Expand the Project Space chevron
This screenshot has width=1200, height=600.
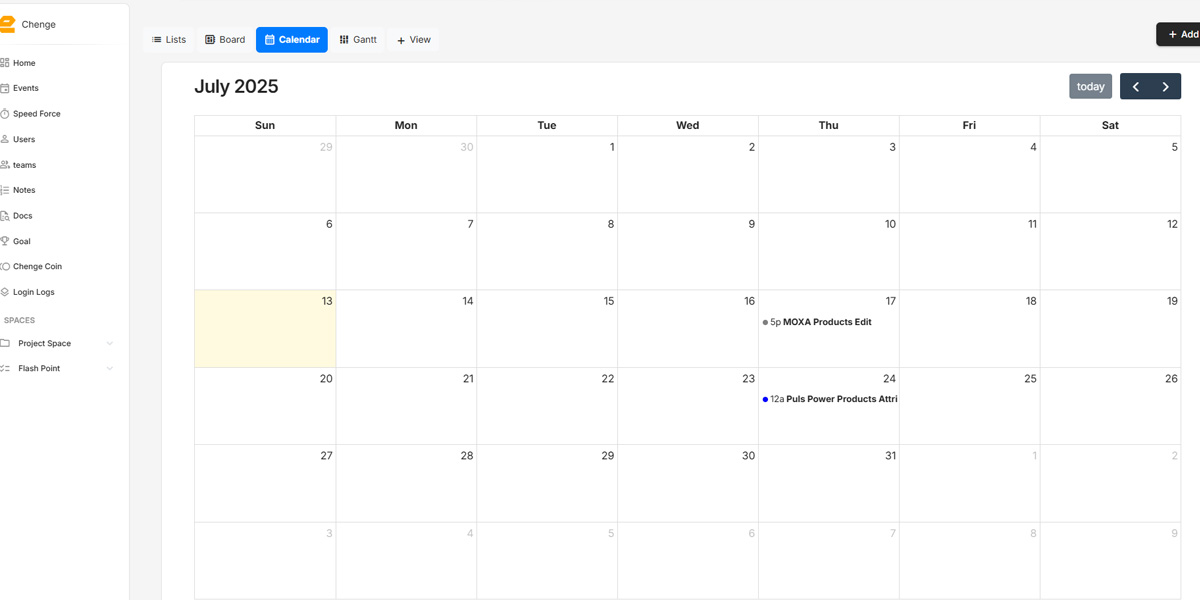click(110, 343)
